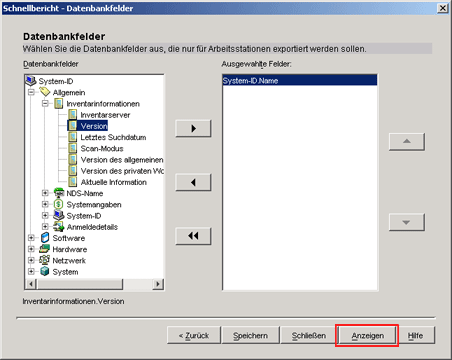Screen dimensions: 452x360
Task: Click the Anmeldedetails icon
Action: click(59, 227)
